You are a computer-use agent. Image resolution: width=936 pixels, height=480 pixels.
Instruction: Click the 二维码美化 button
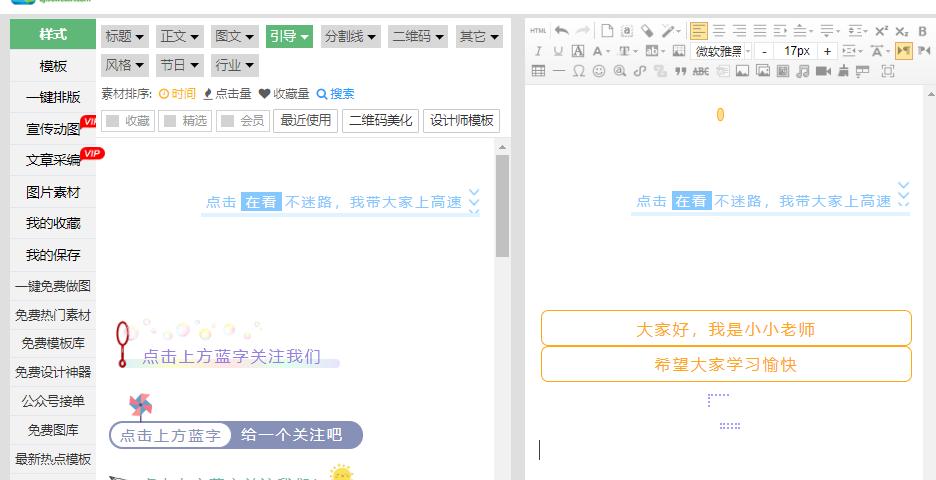coord(380,121)
